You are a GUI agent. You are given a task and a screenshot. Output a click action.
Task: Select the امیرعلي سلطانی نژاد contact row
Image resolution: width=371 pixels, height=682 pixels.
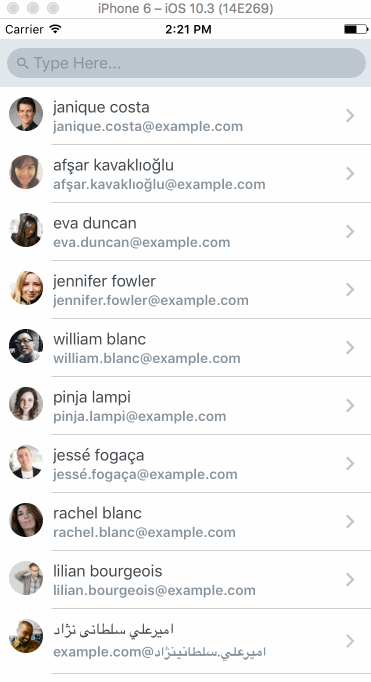[185, 641]
